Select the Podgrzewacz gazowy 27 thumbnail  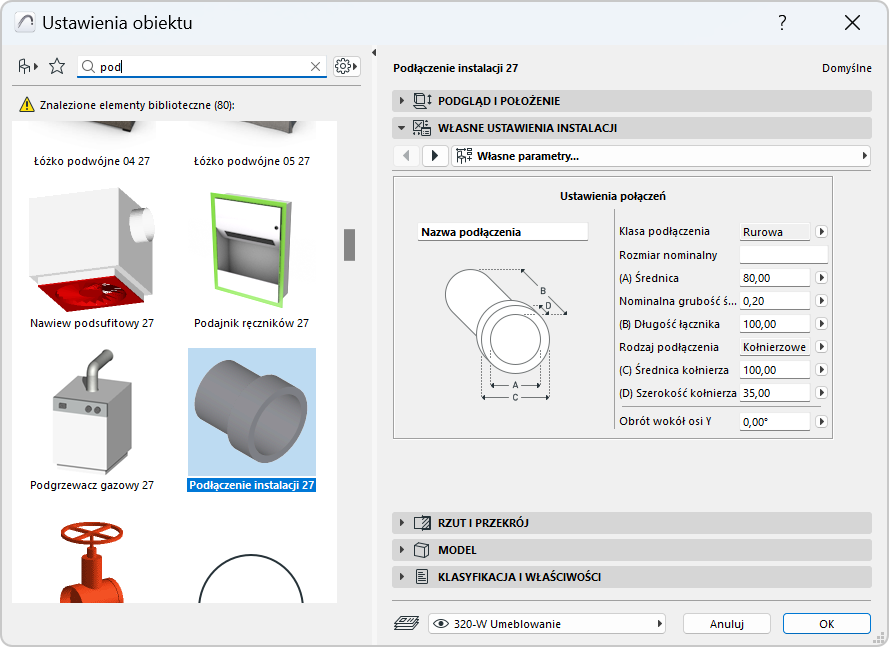[x=92, y=412]
